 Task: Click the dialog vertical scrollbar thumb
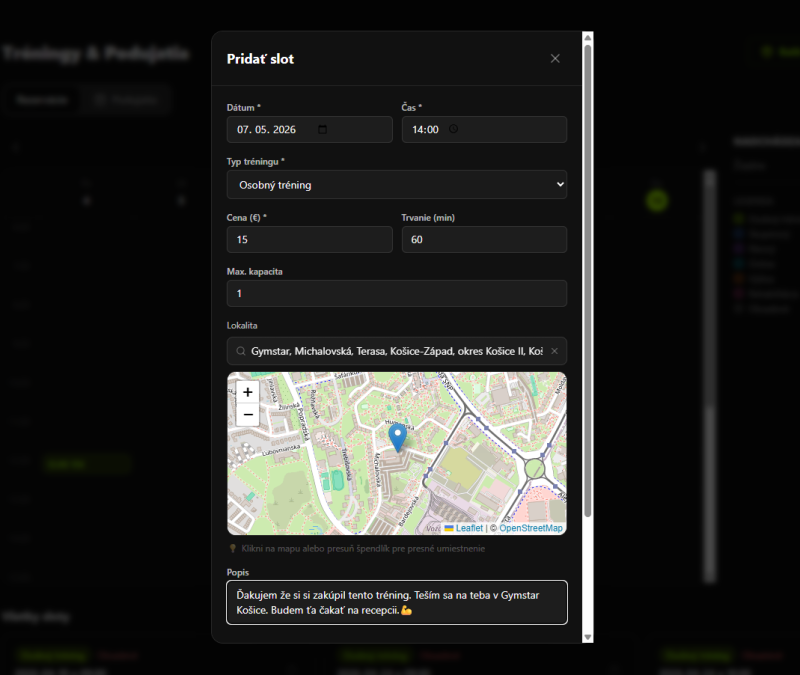pos(588,281)
